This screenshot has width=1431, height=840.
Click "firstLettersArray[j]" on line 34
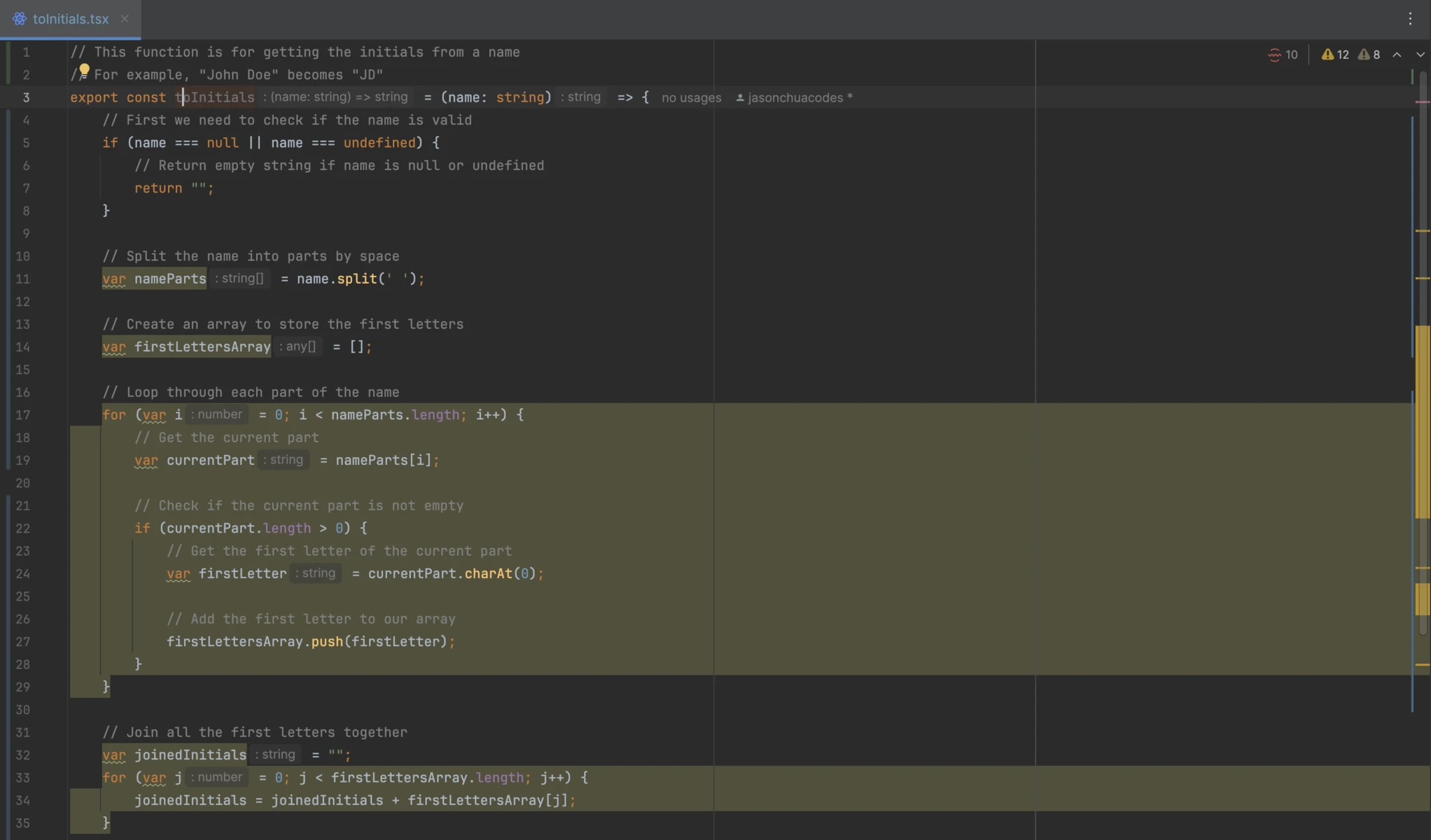tap(488, 801)
